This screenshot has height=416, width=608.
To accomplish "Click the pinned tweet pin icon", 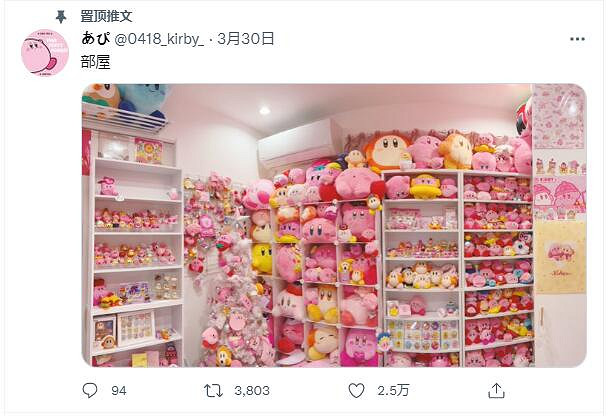I will (x=61, y=17).
